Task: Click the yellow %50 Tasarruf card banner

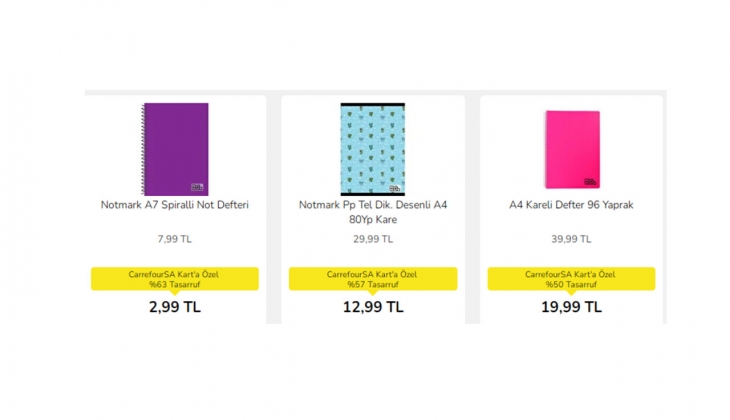Action: point(571,279)
